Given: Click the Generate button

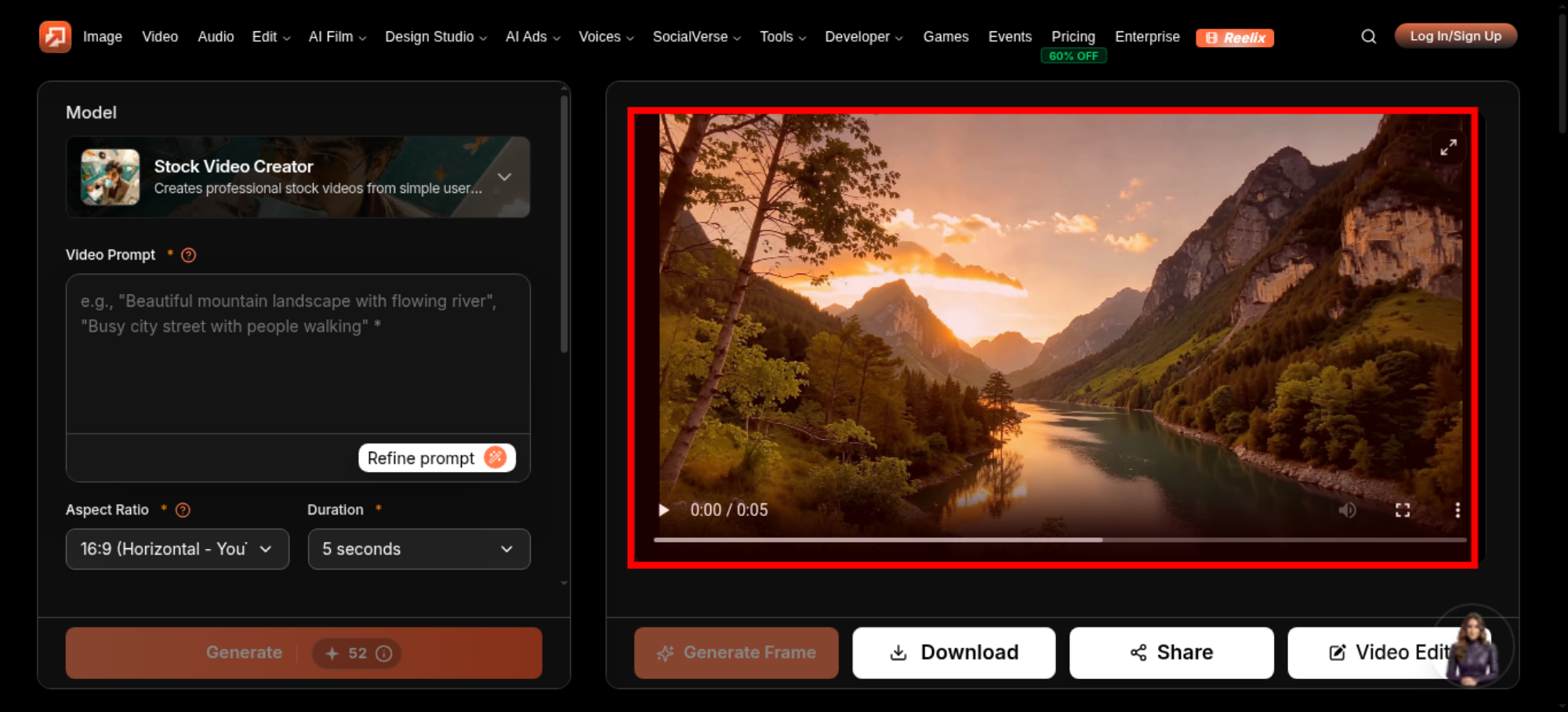Looking at the screenshot, I should pyautogui.click(x=303, y=653).
